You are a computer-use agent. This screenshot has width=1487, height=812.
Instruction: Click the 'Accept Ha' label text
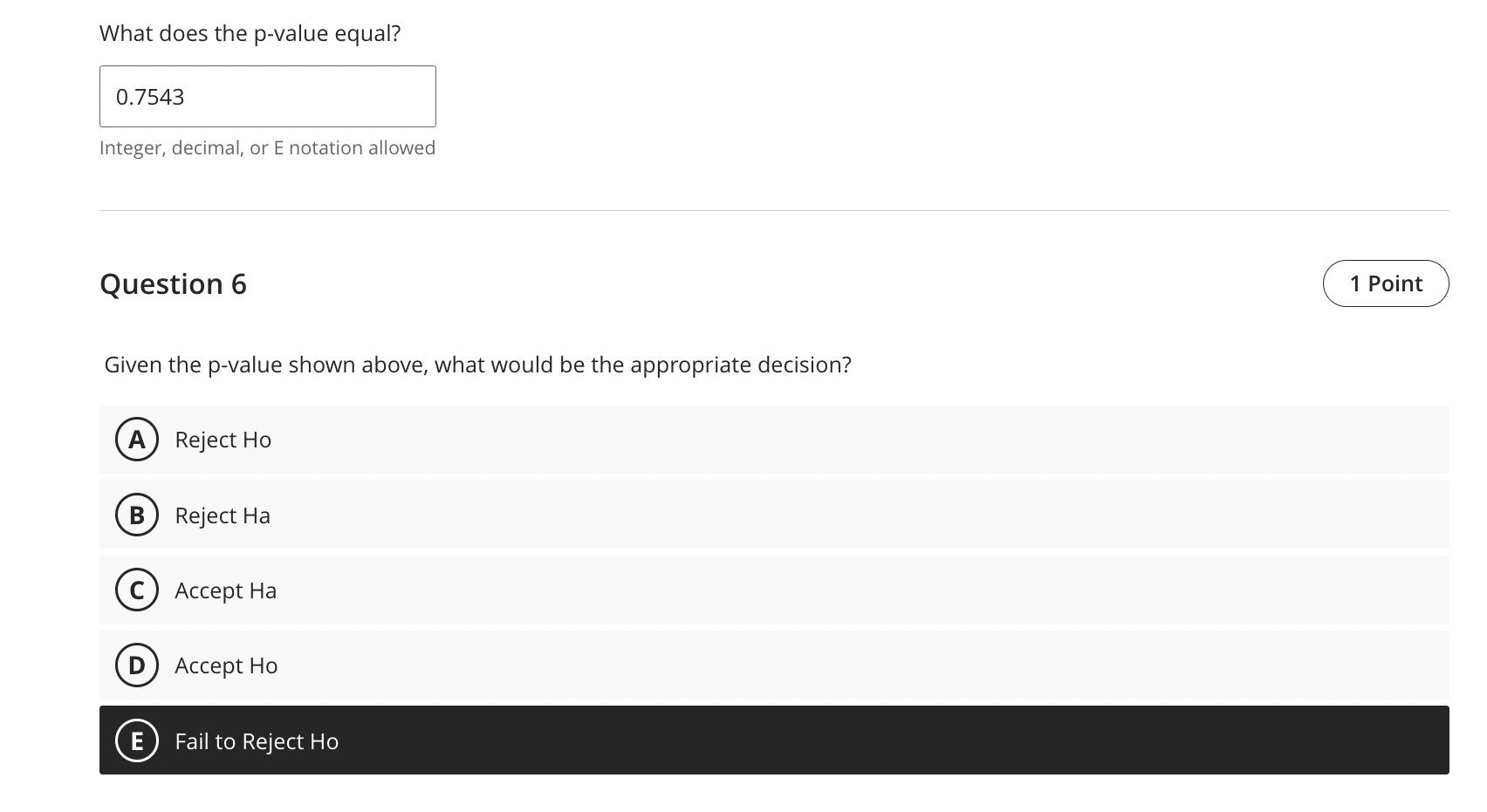pyautogui.click(x=226, y=590)
